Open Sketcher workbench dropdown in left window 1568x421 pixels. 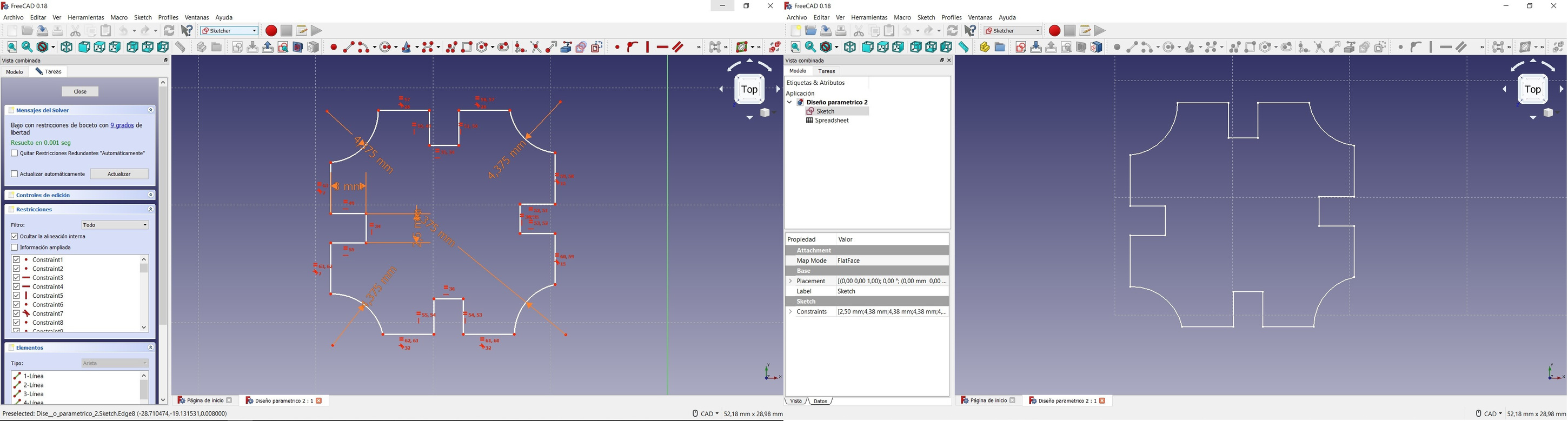(x=229, y=30)
